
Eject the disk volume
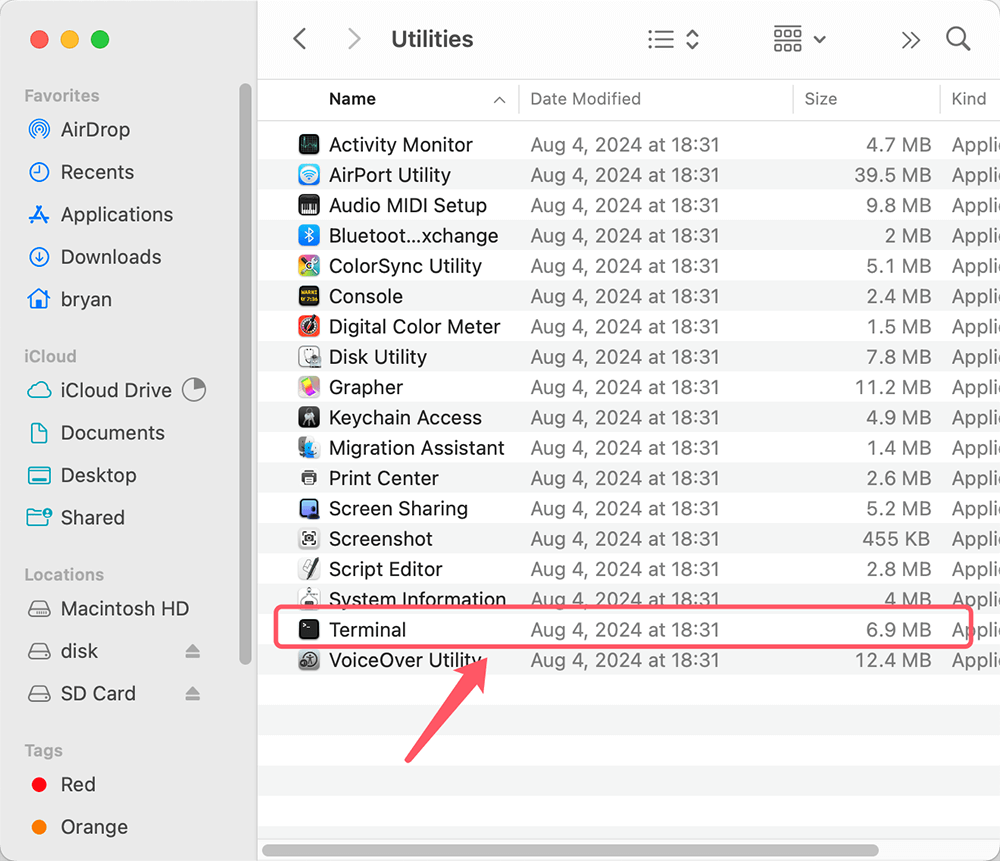pos(193,651)
